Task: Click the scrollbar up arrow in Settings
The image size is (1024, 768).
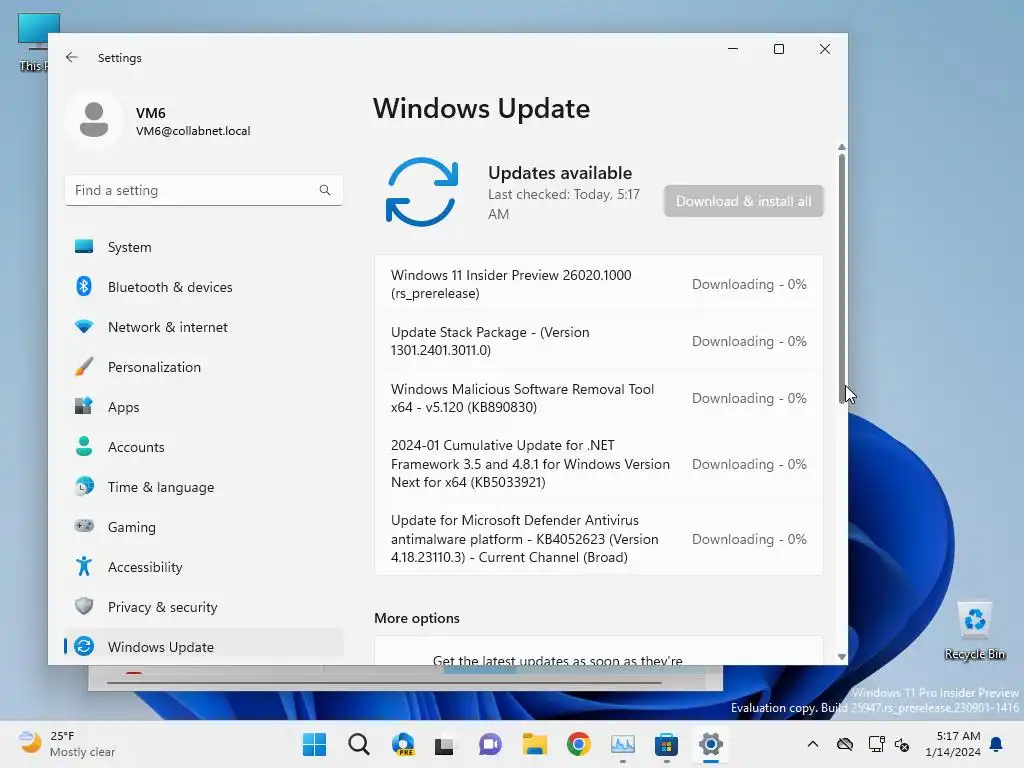Action: [842, 148]
